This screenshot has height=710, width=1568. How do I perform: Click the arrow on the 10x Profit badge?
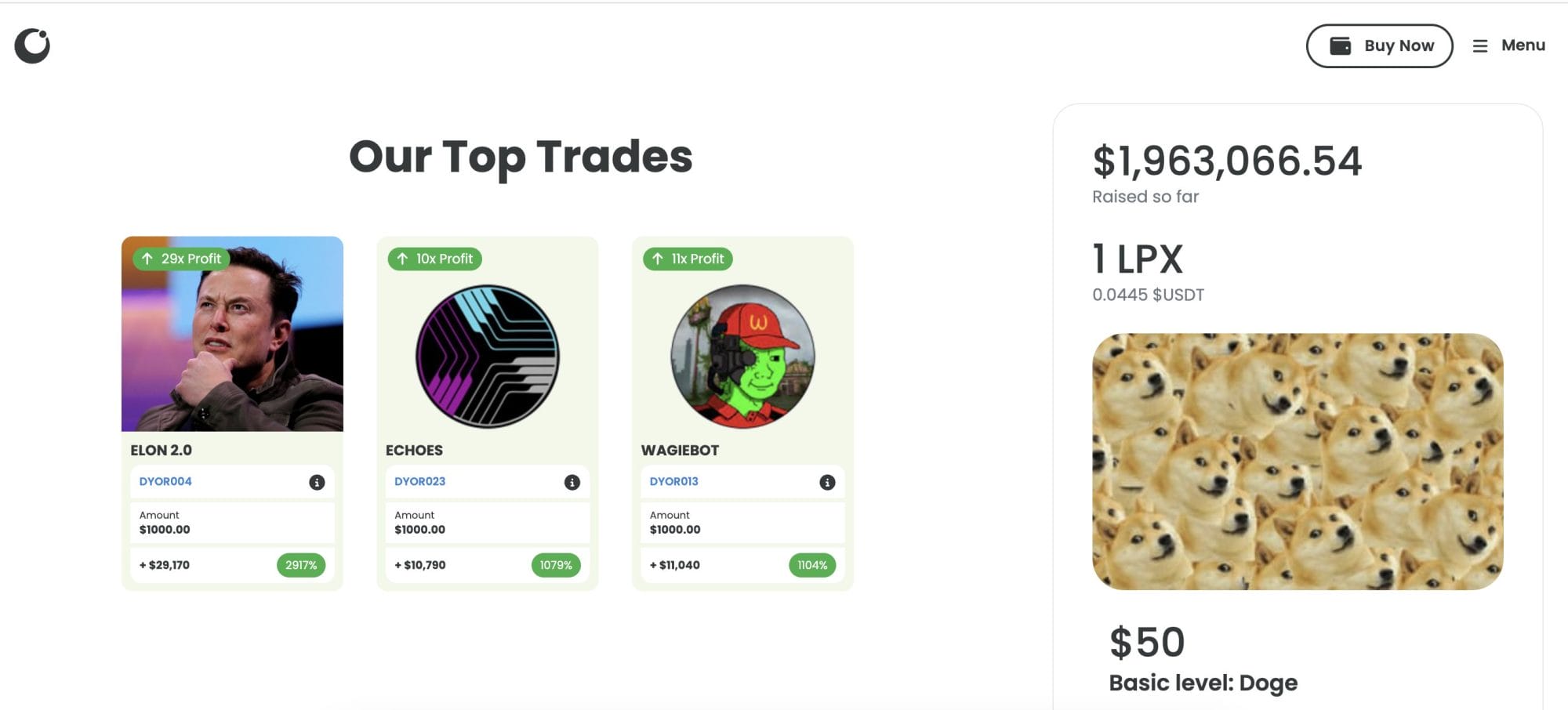pos(402,258)
